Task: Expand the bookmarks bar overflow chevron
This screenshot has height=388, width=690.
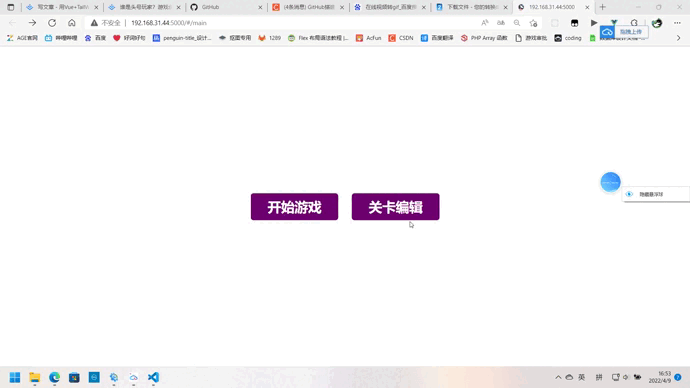Action: pyautogui.click(x=678, y=38)
